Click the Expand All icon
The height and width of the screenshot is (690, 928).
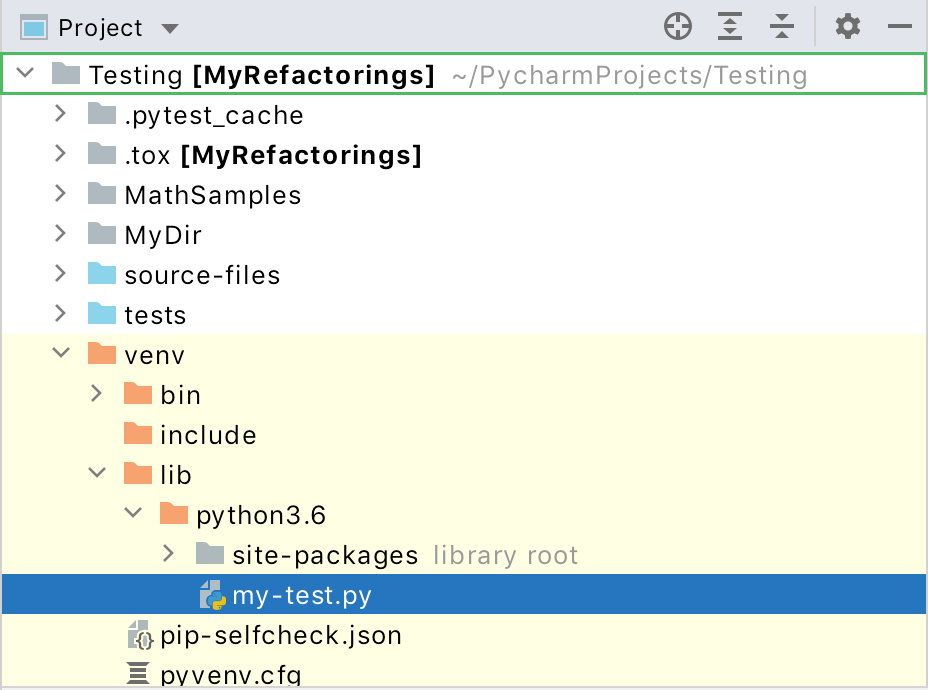point(729,27)
